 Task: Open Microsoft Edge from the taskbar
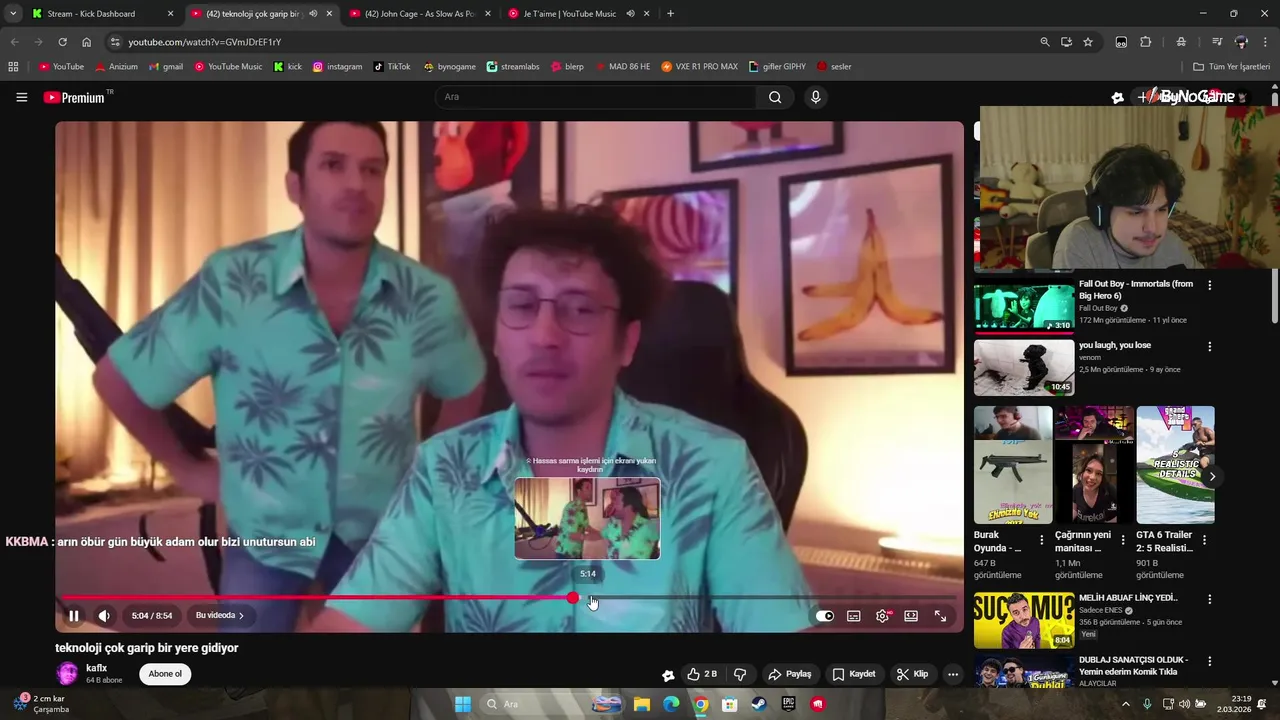[671, 704]
